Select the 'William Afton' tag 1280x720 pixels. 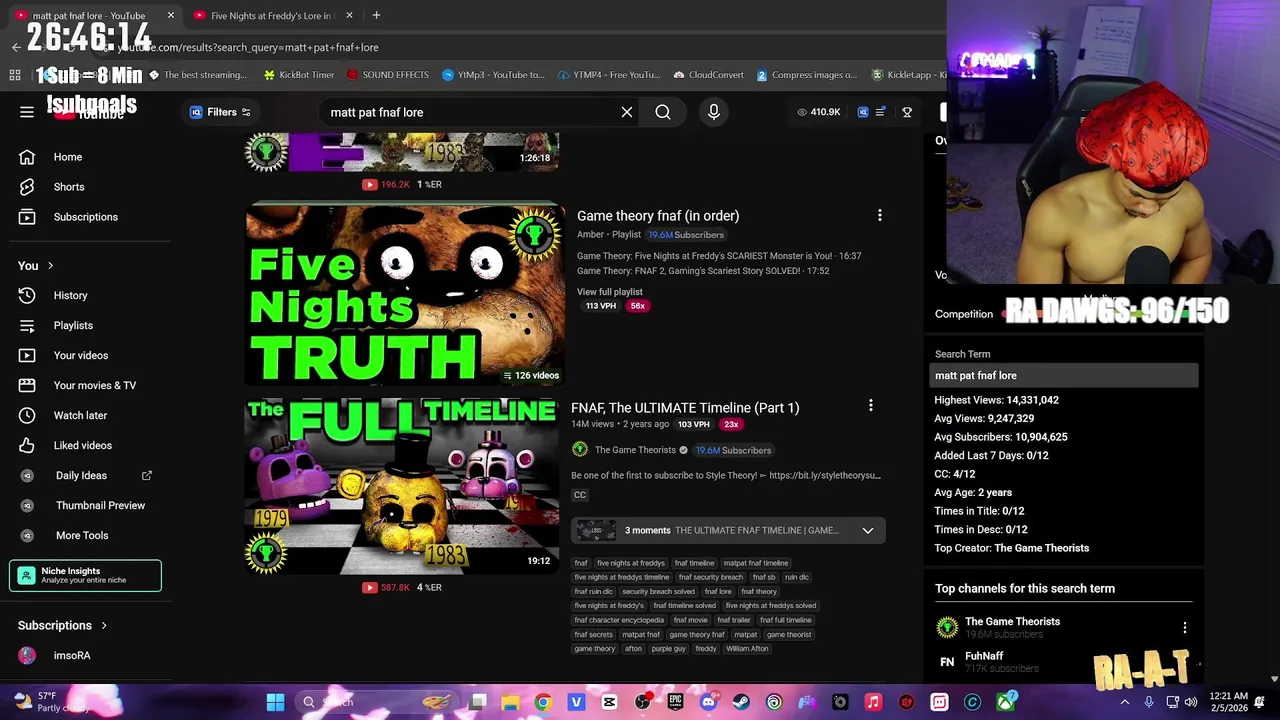[x=747, y=649]
